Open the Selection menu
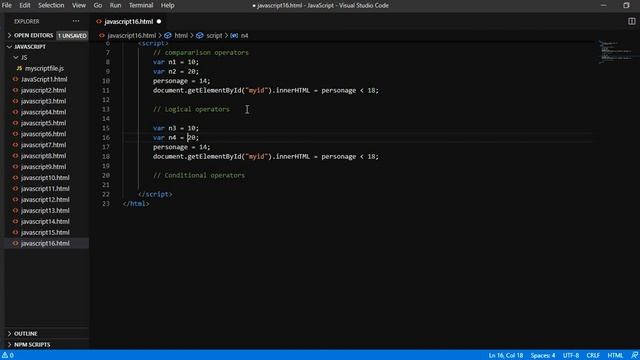This screenshot has height=360, width=640. [x=51, y=5]
